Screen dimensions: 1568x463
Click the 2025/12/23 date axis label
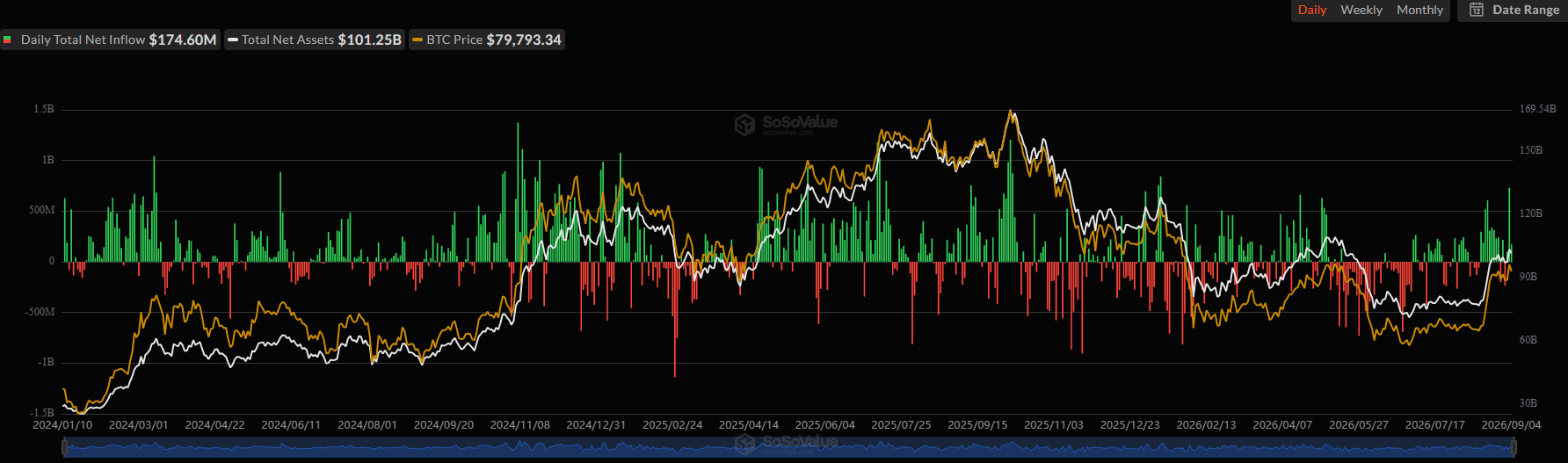tap(1130, 424)
